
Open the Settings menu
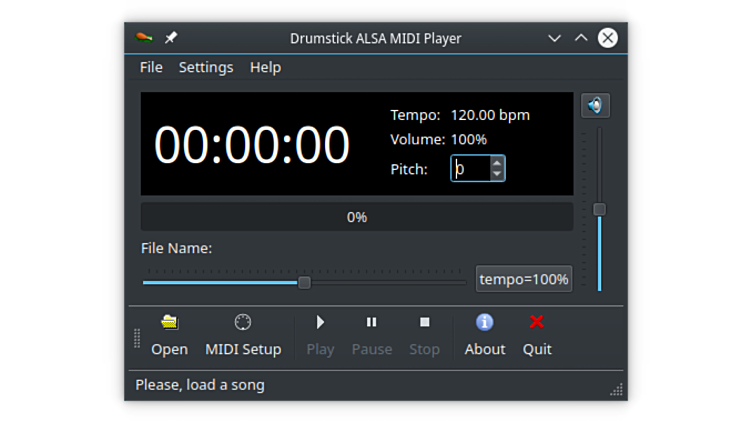click(206, 67)
